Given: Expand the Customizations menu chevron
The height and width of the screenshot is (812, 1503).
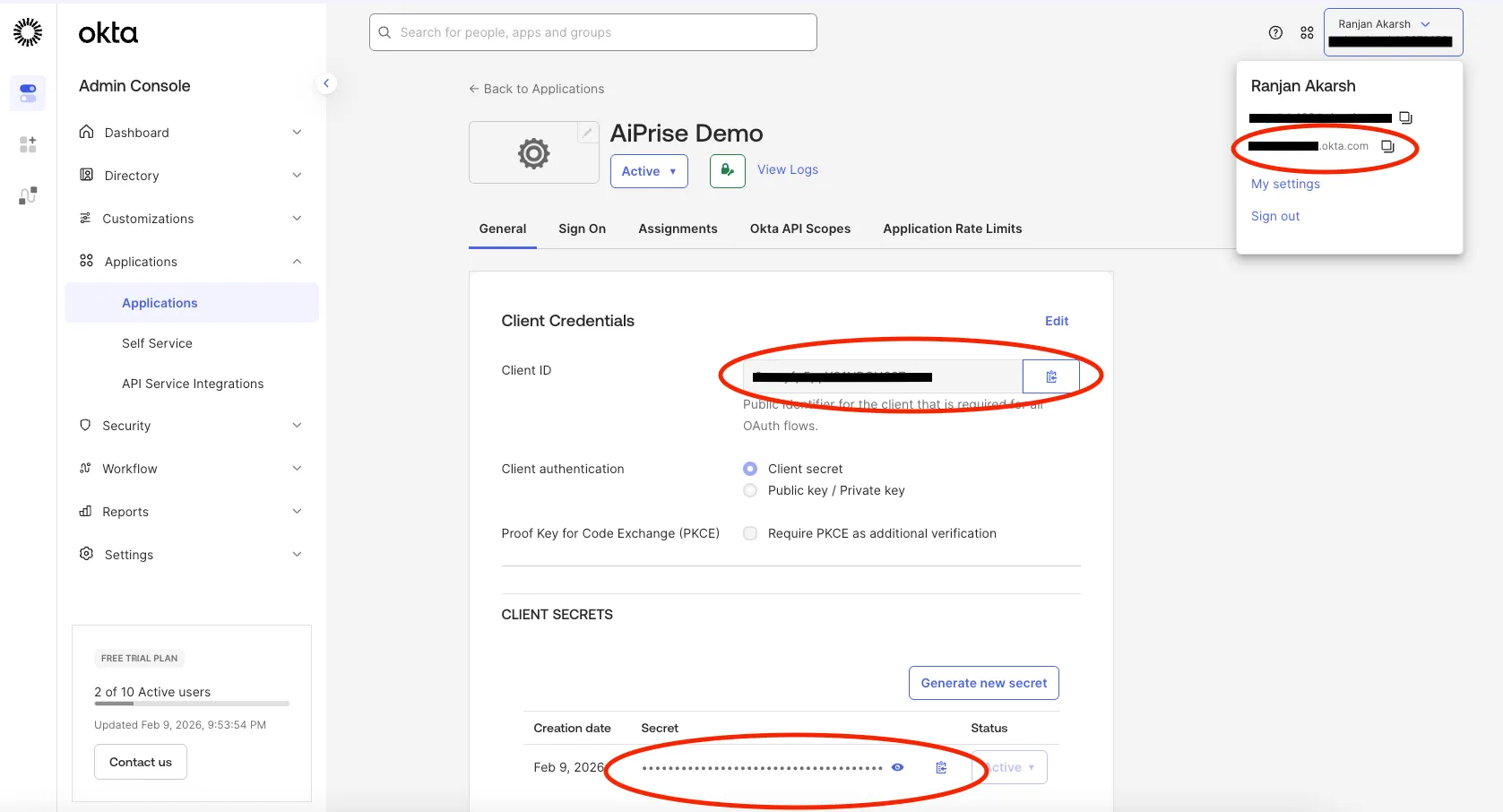Looking at the screenshot, I should (x=297, y=218).
